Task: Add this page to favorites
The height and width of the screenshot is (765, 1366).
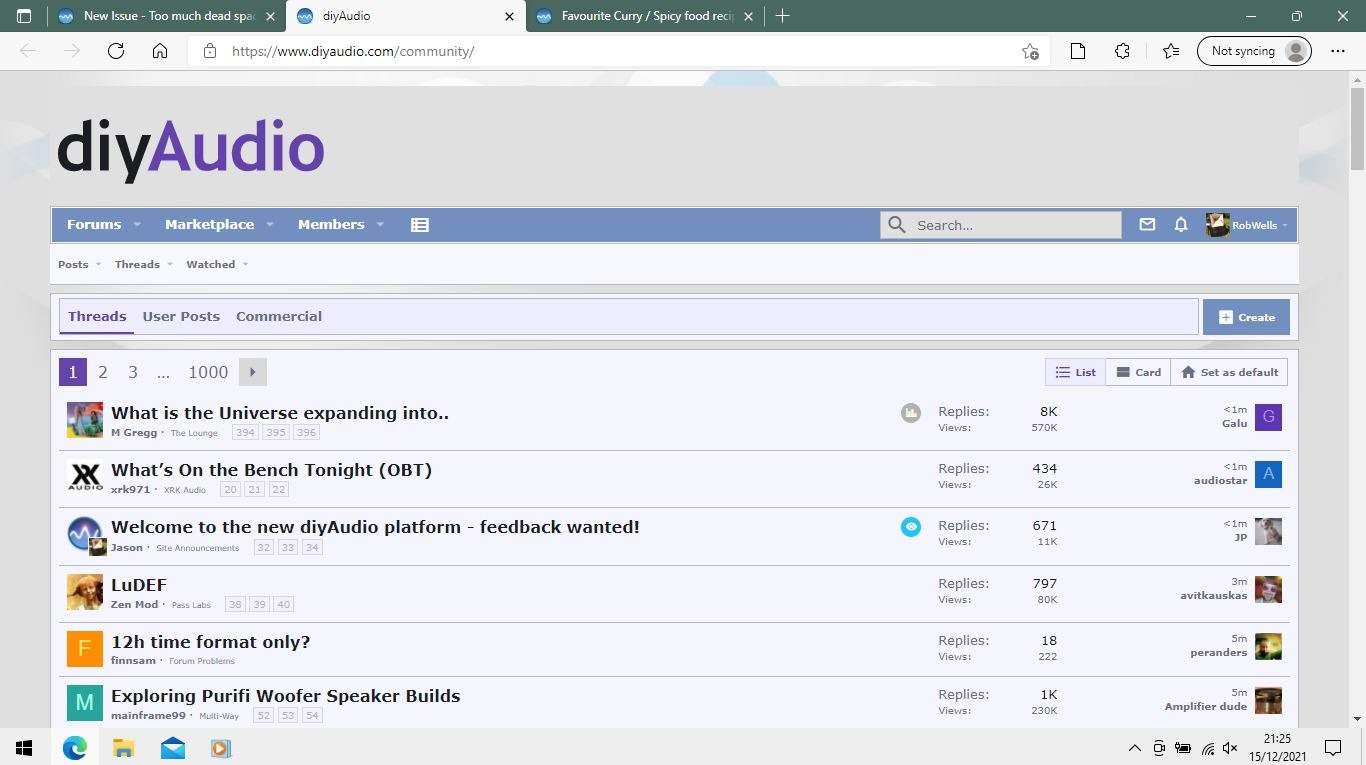Action: point(1030,51)
